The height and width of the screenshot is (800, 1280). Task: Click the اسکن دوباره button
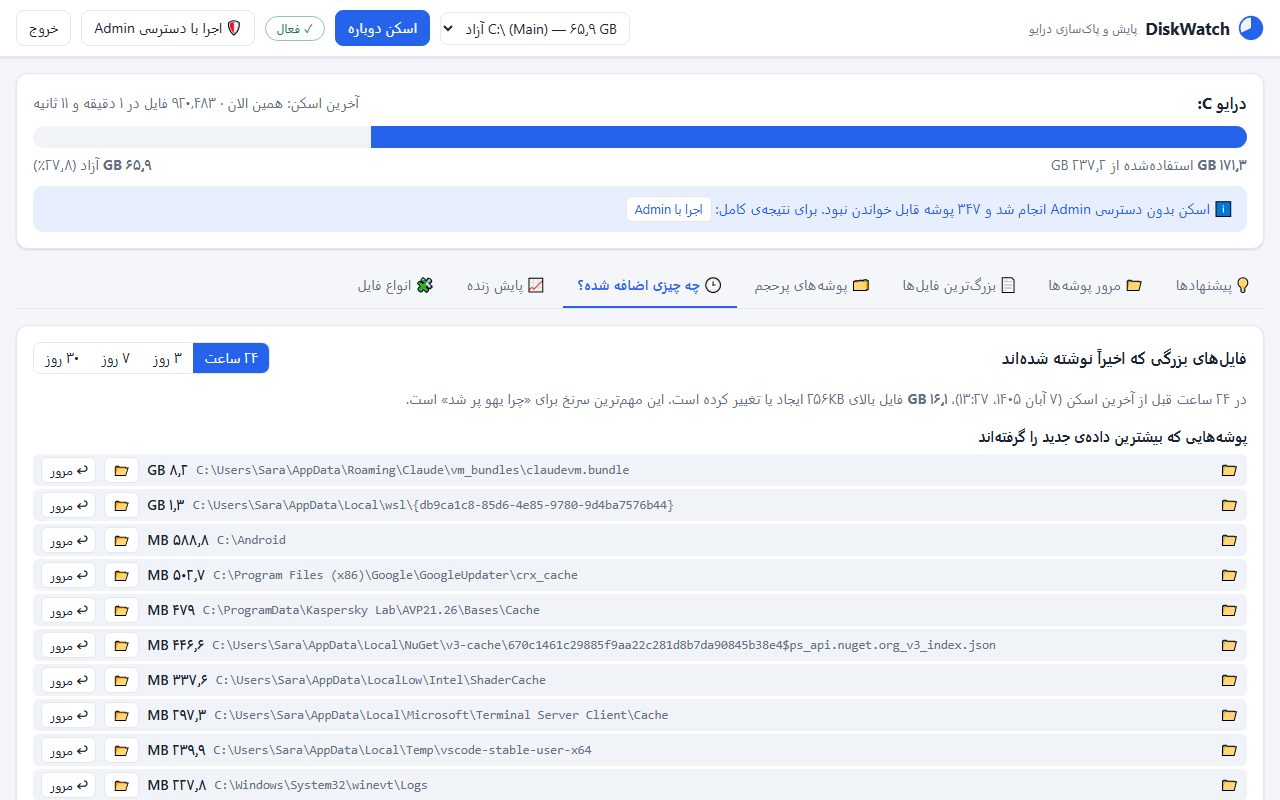tap(382, 28)
